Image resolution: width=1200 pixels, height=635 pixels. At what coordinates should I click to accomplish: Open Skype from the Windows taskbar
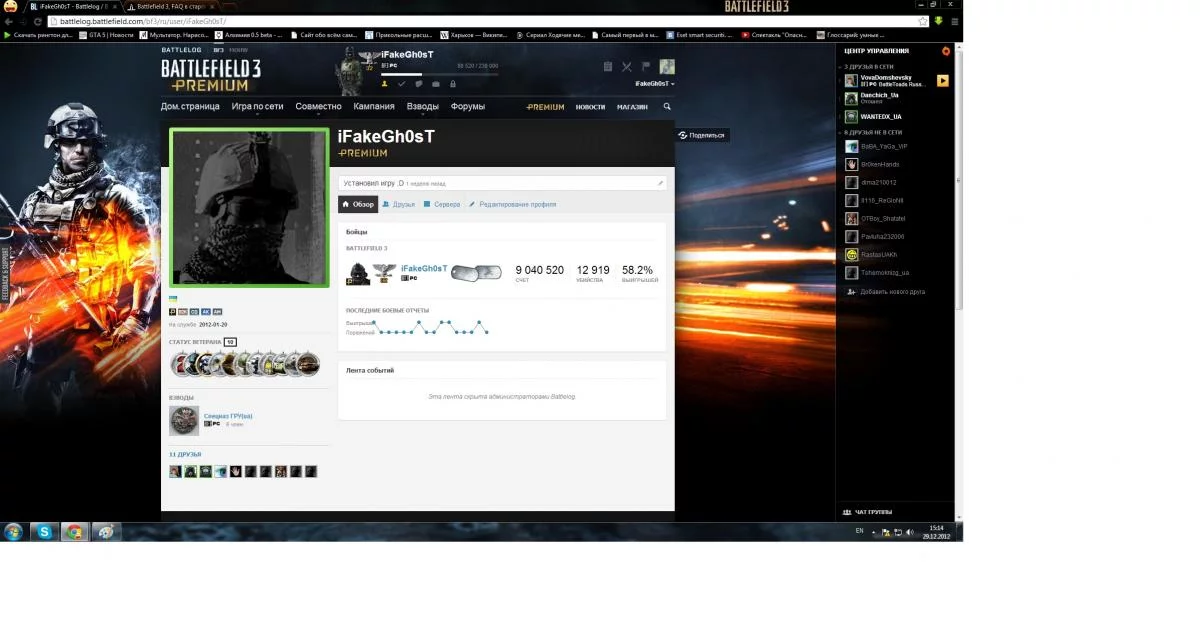click(x=44, y=532)
